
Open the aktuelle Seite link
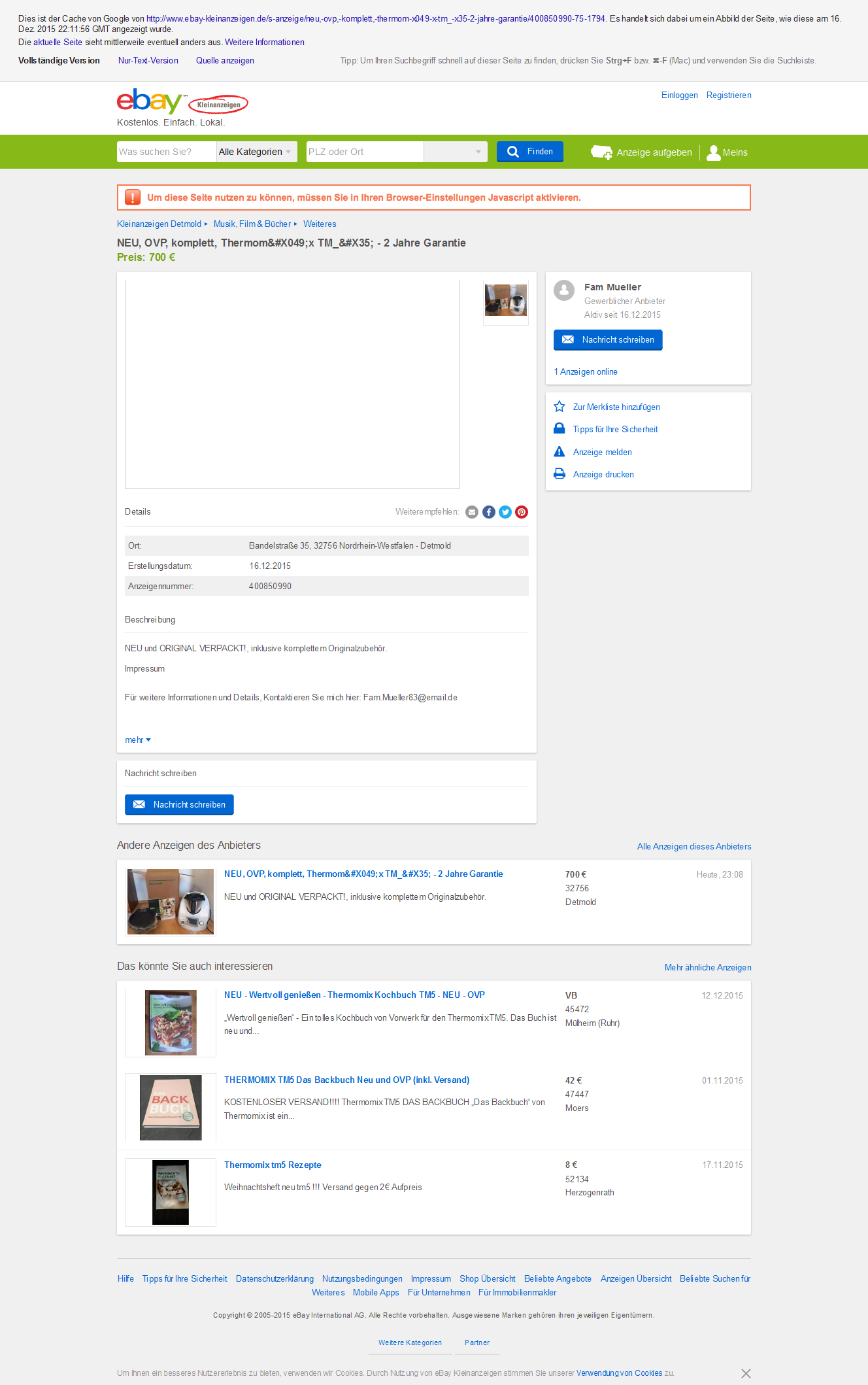pos(58,43)
